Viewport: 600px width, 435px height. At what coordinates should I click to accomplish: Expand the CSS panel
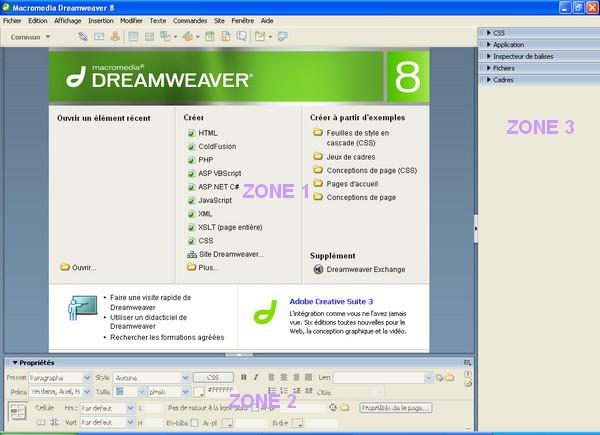(489, 33)
